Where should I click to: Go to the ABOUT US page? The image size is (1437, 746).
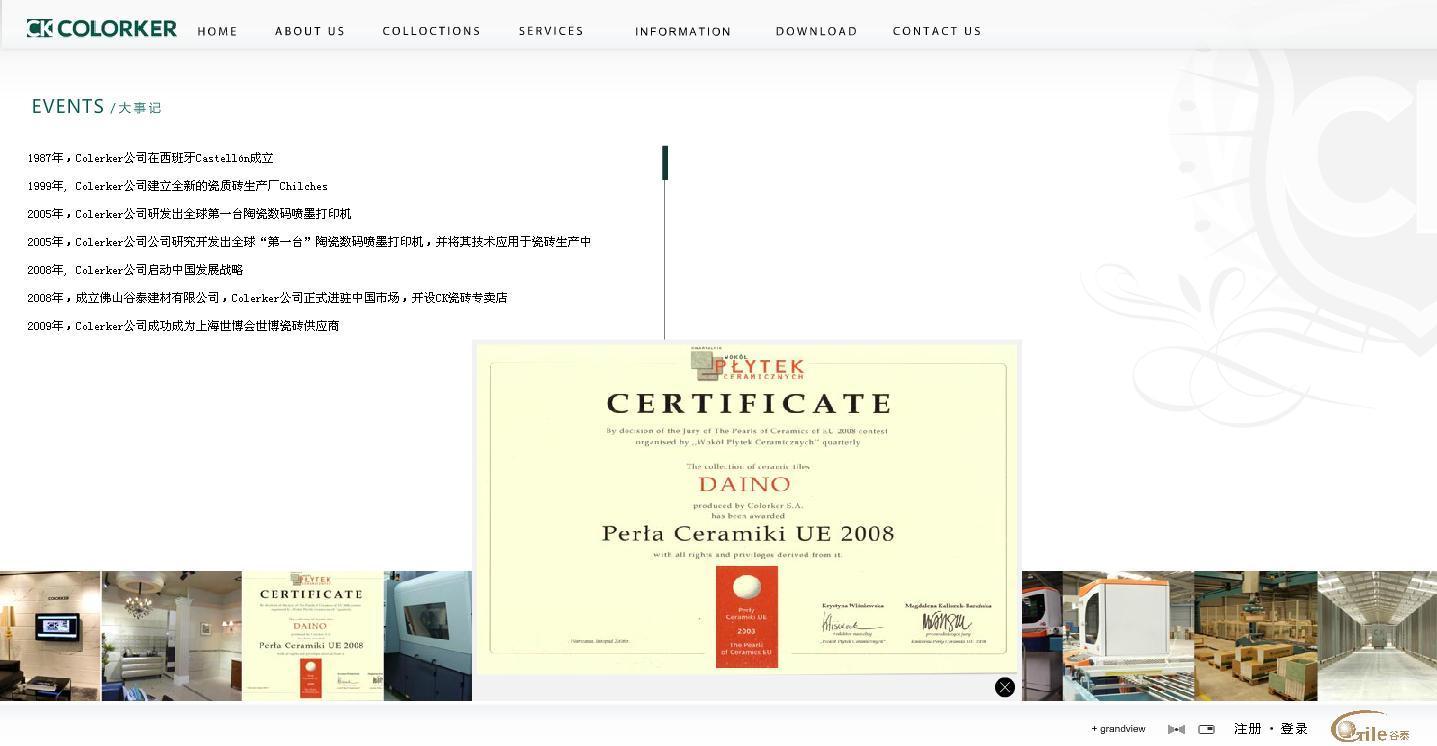pos(310,31)
